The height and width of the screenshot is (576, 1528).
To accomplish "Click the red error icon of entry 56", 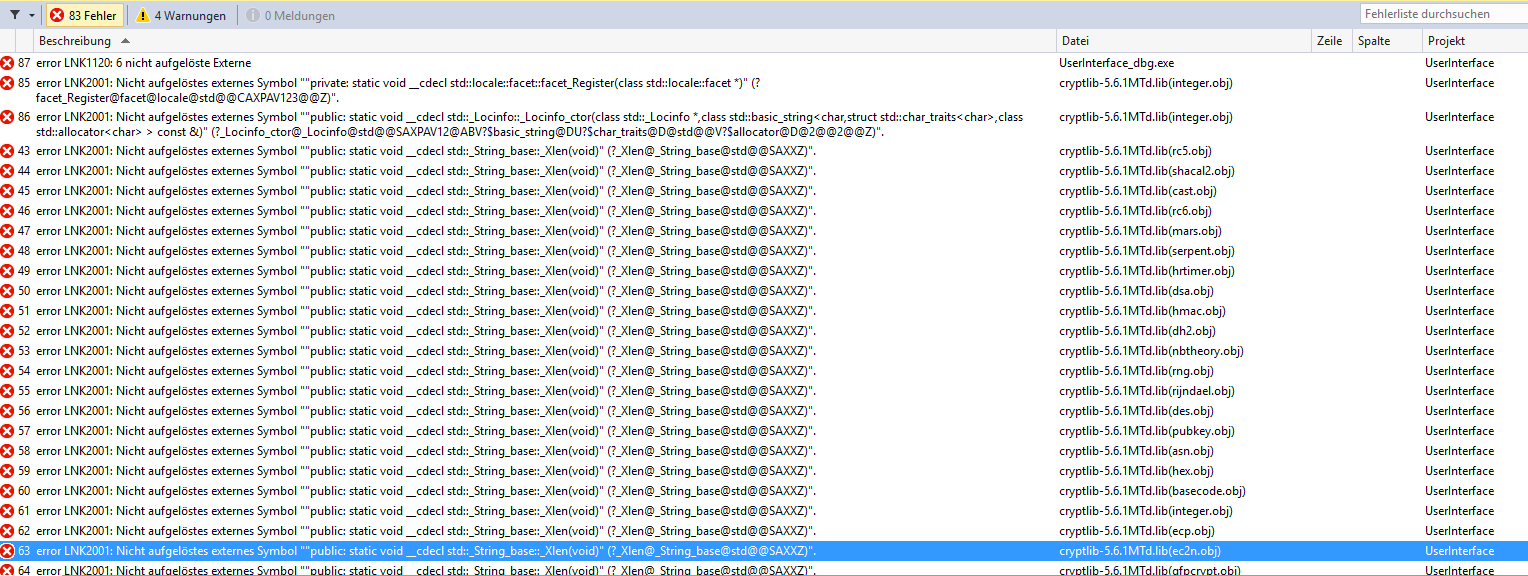I will pos(8,411).
